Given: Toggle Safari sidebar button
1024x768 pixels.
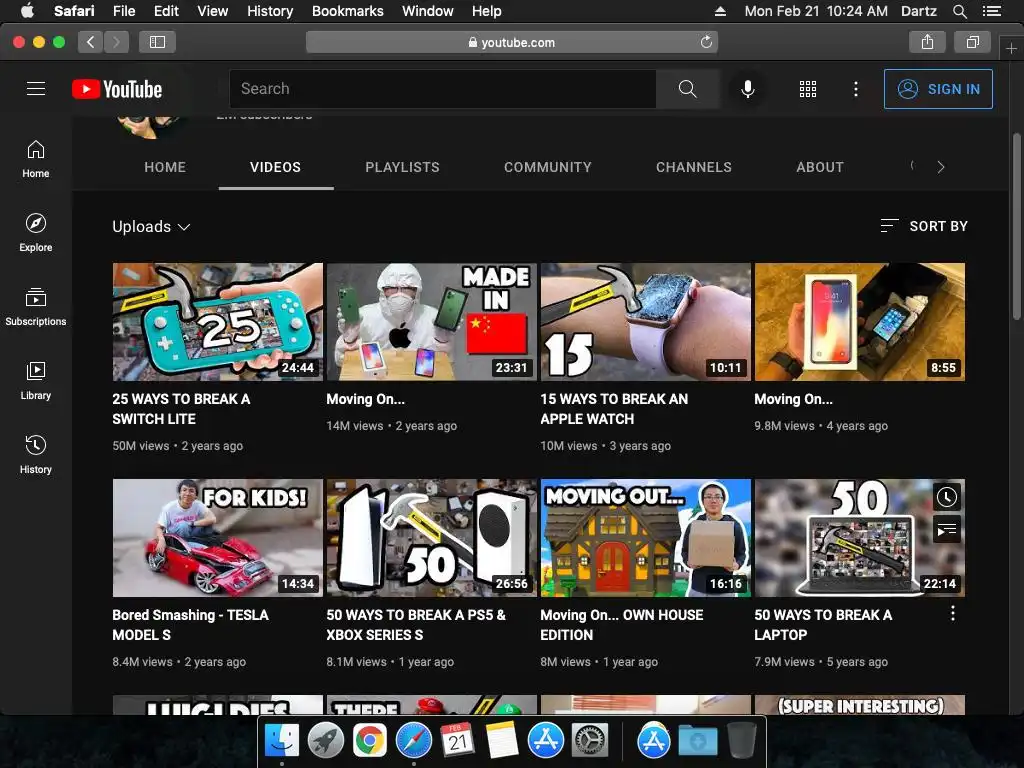Looking at the screenshot, I should tap(157, 42).
